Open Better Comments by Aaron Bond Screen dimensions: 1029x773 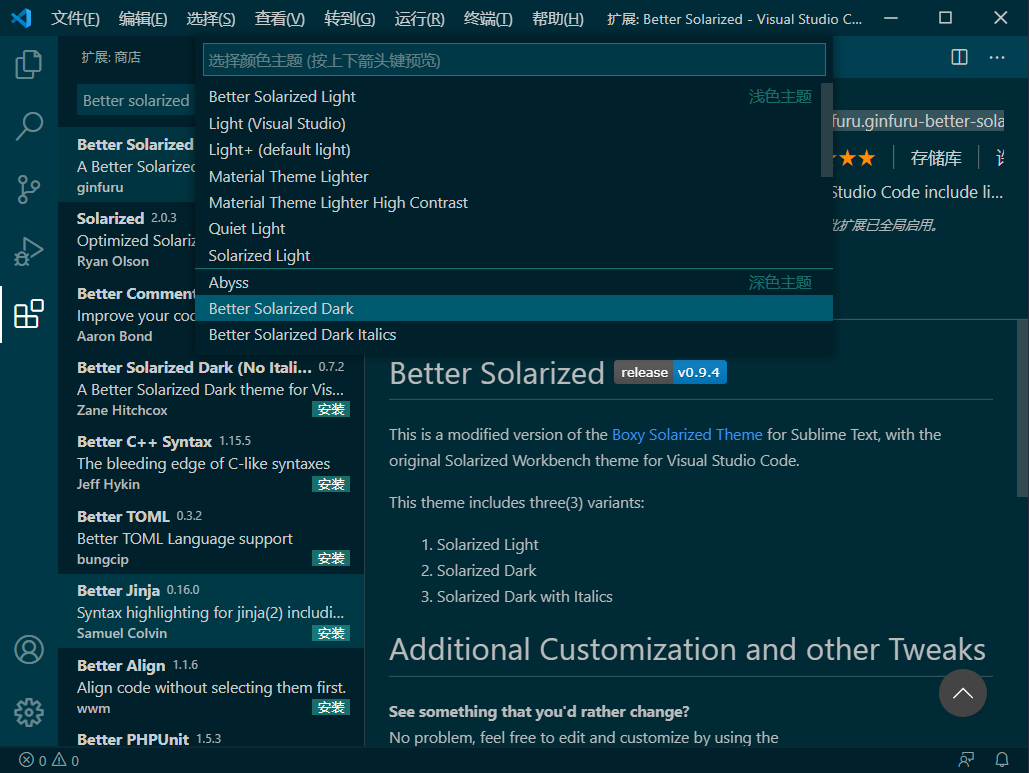[127, 314]
